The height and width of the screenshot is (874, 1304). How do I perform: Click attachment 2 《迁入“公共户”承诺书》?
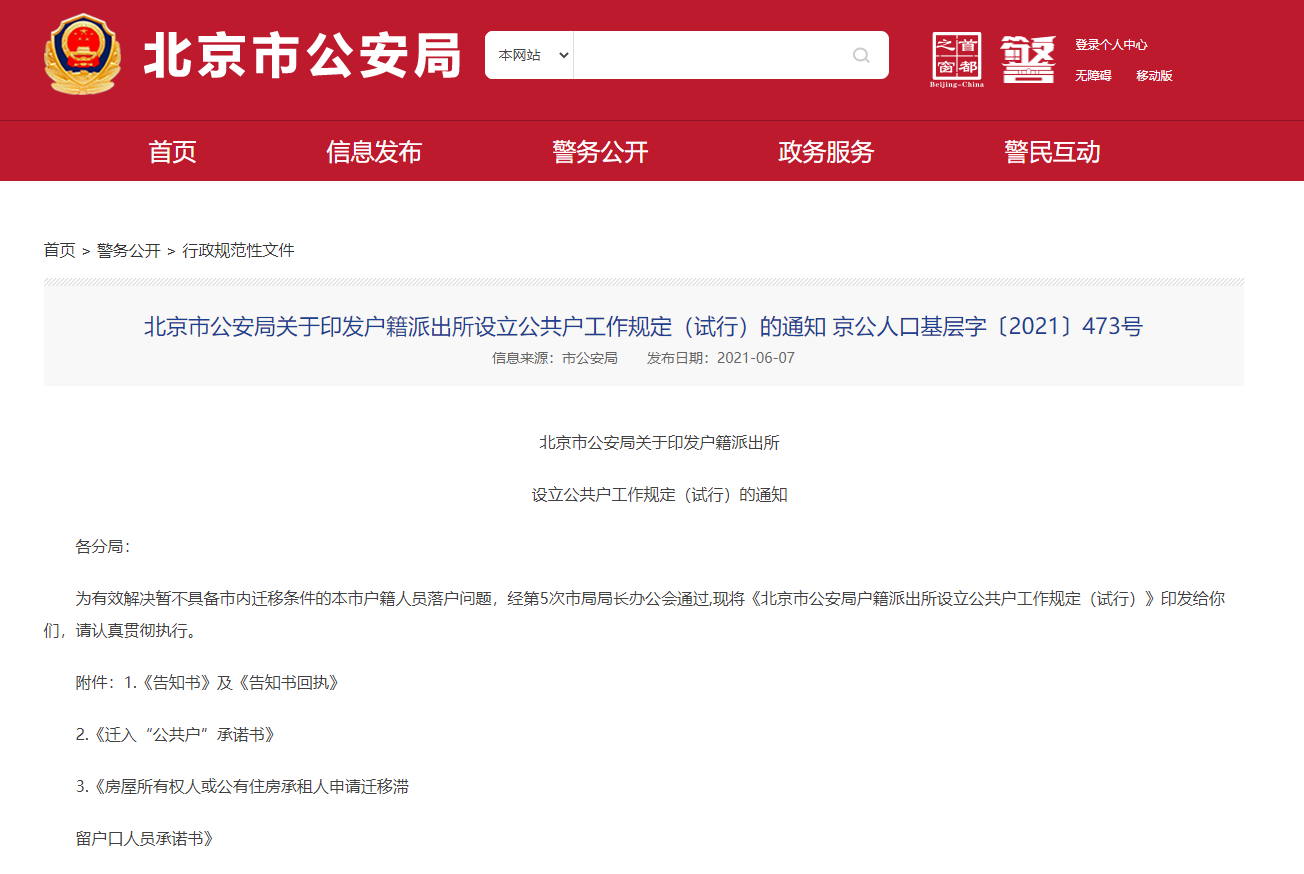[175, 735]
